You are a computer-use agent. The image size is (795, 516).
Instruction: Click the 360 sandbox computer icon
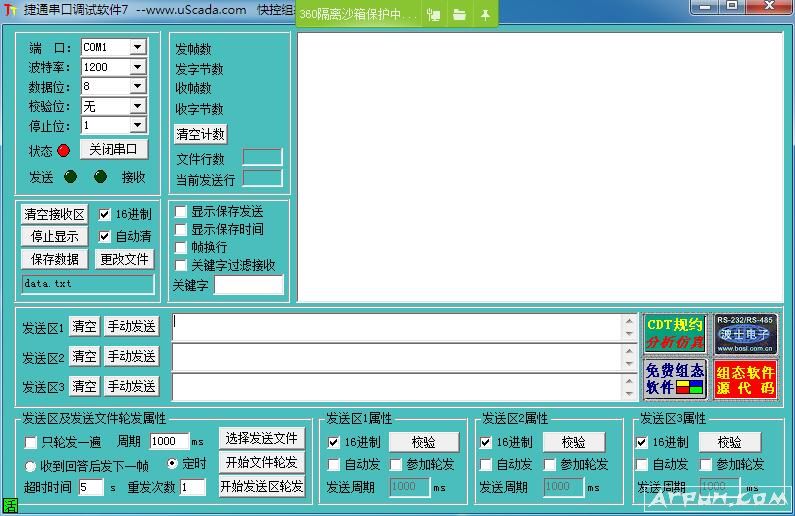point(434,15)
